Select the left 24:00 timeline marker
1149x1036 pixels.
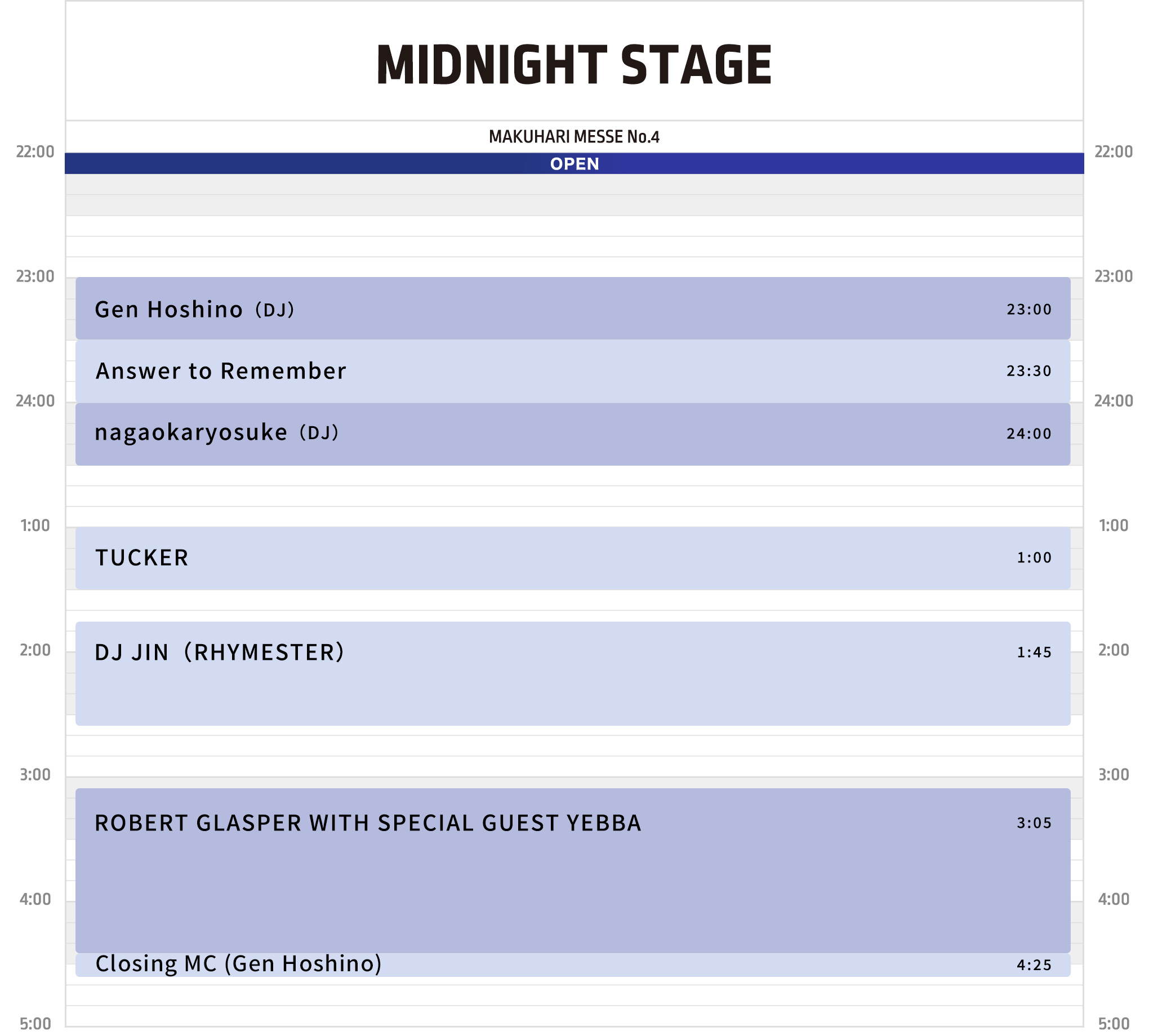pos(35,401)
